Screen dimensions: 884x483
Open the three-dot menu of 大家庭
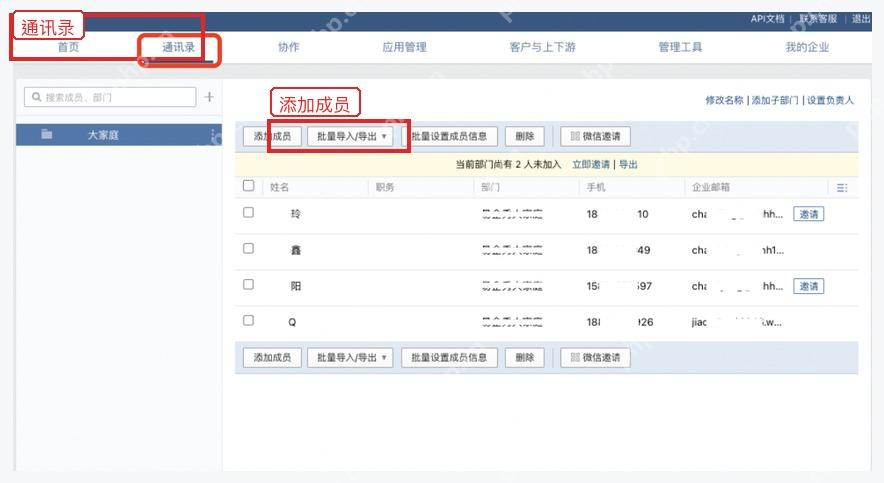[x=213, y=135]
